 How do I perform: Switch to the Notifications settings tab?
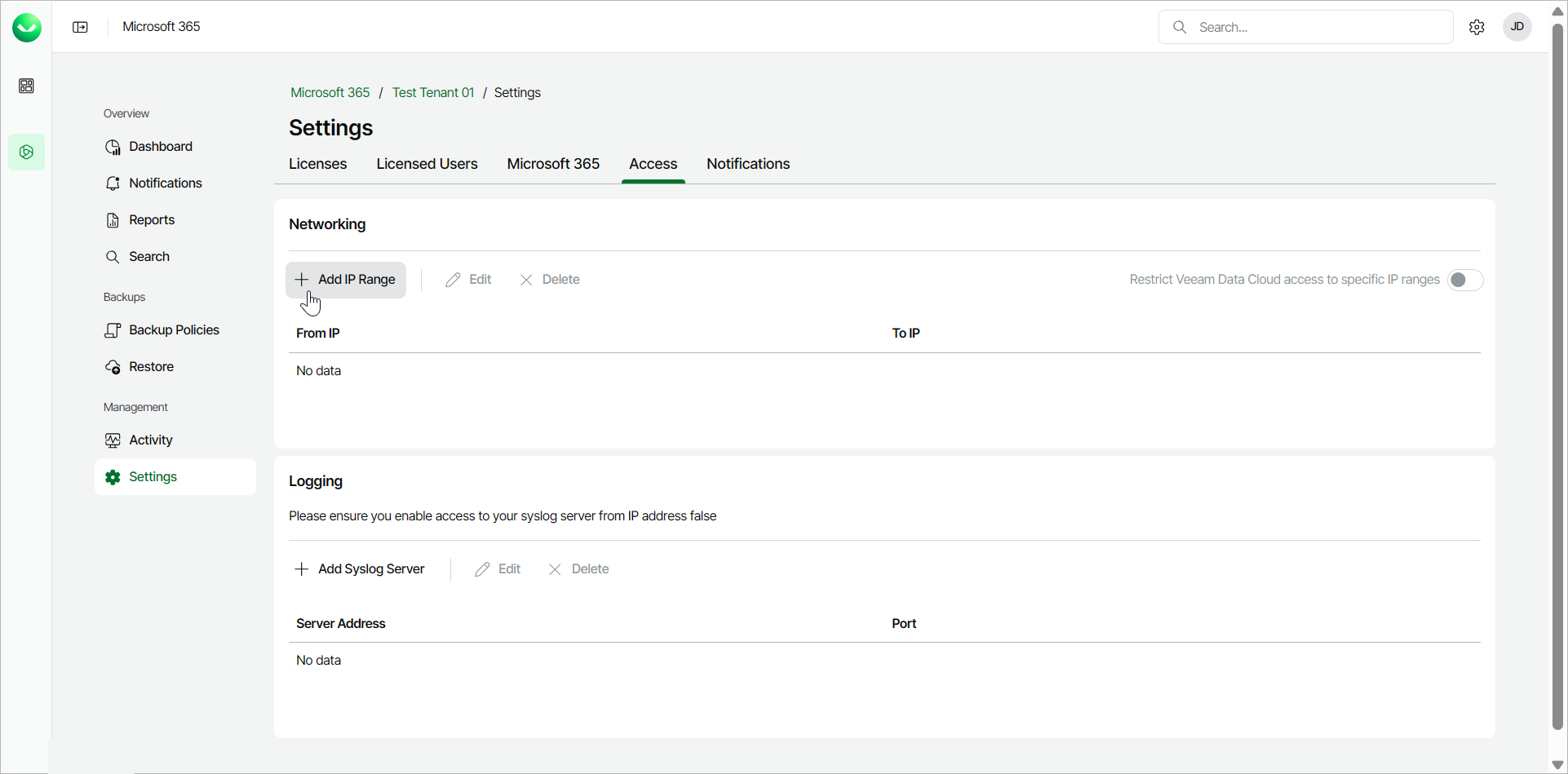[x=748, y=164]
